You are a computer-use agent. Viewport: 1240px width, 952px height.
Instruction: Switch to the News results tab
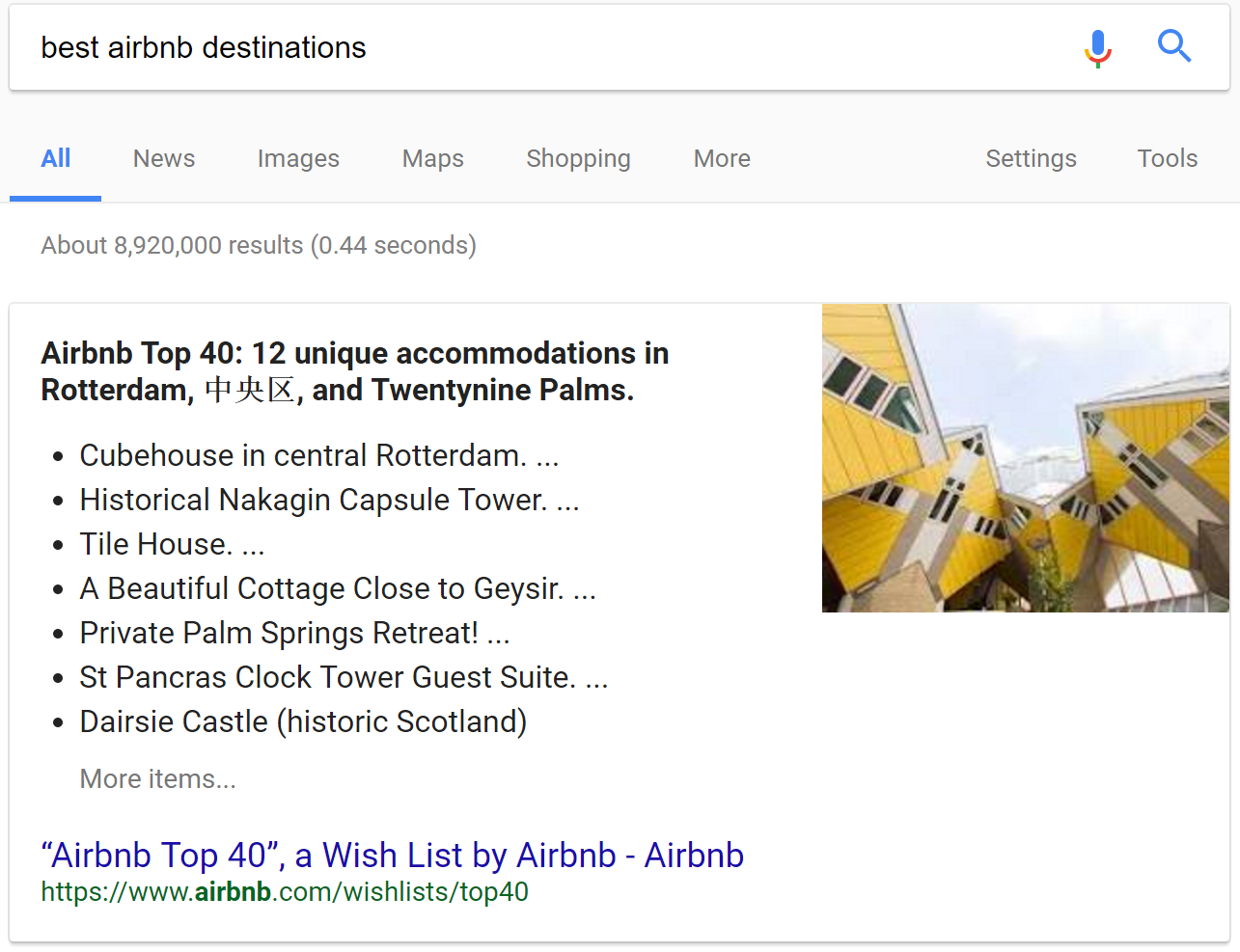pos(163,158)
